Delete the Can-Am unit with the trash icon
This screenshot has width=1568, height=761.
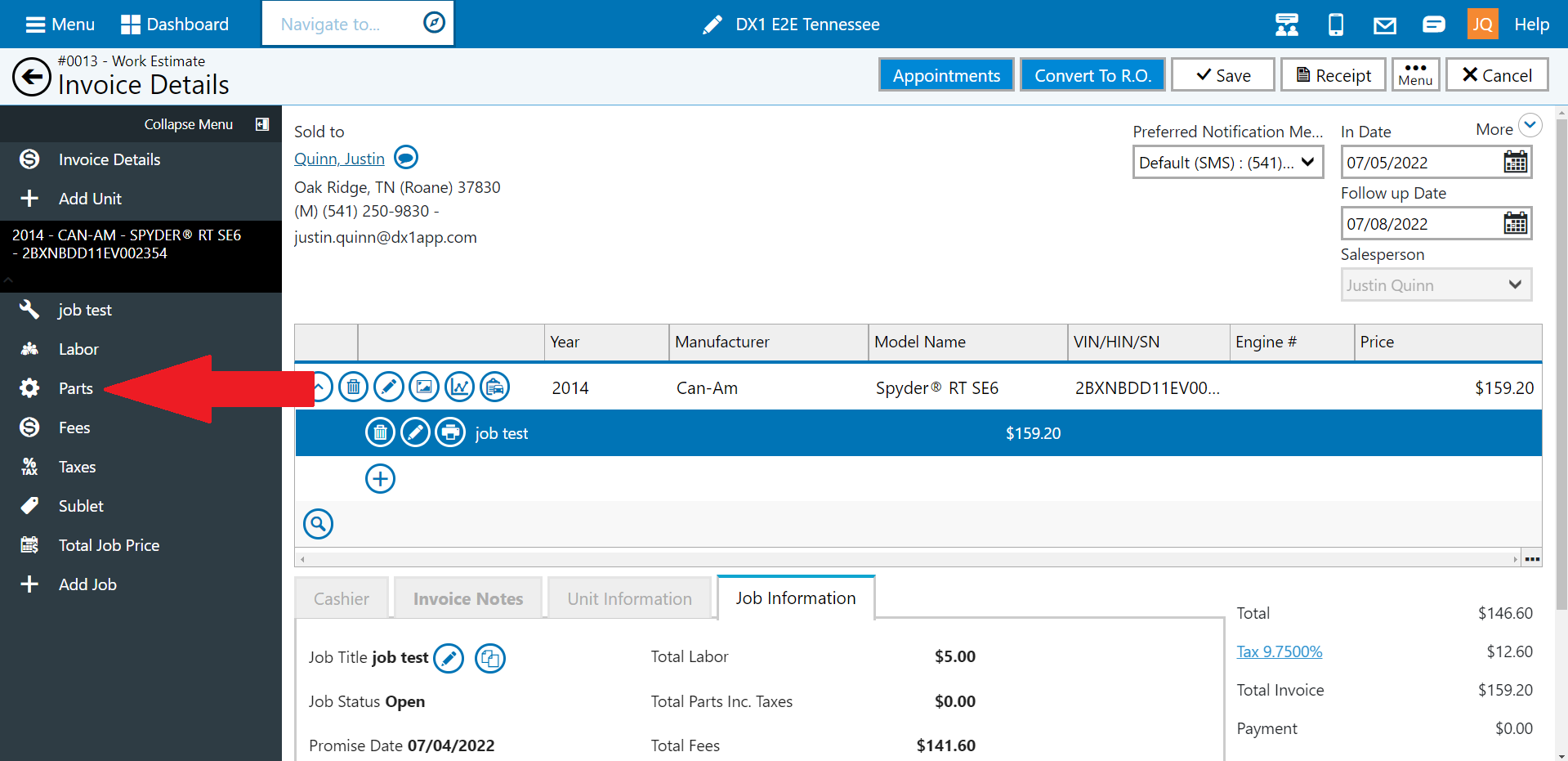[354, 387]
